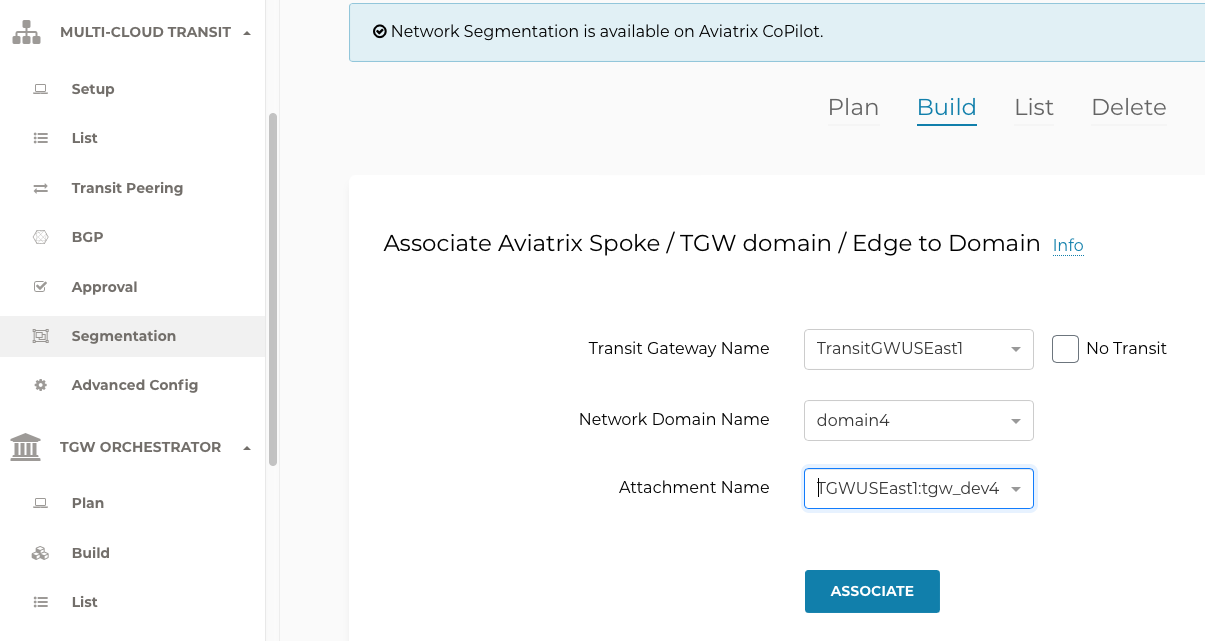Viewport: 1205px width, 641px height.
Task: Open the TGW Orchestrator Build icon
Action: (40, 553)
